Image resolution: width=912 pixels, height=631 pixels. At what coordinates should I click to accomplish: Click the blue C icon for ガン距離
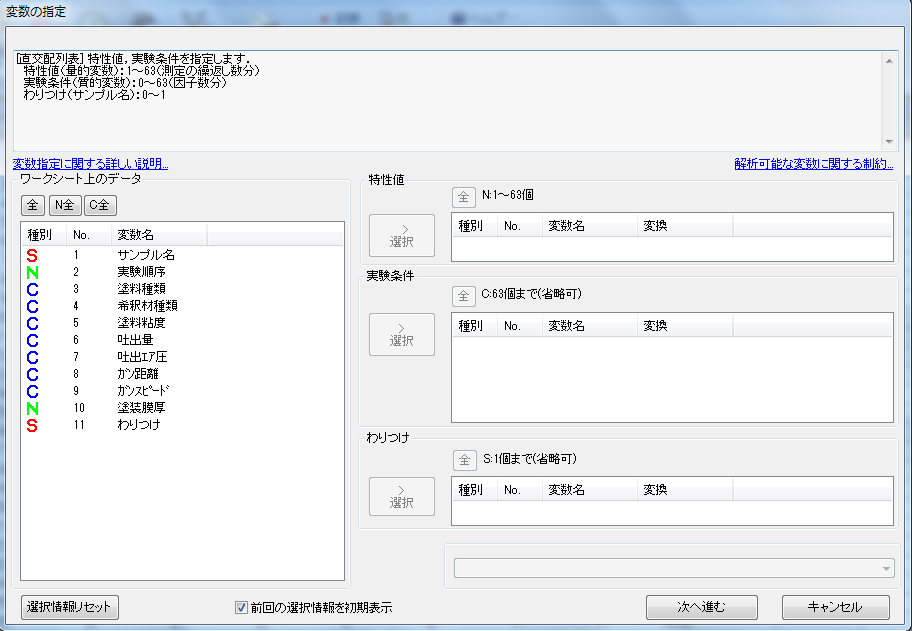coord(32,374)
